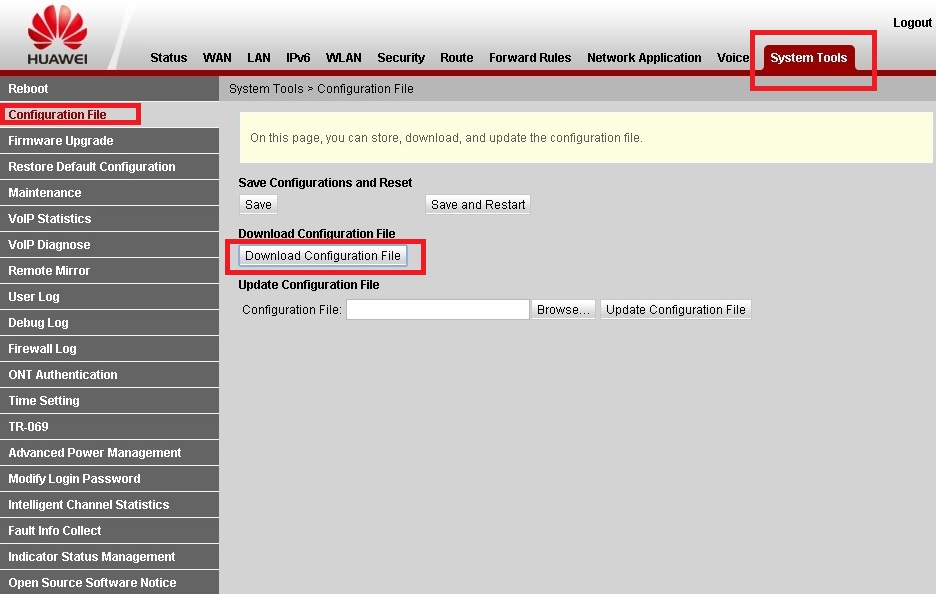Open Restore Default Configuration page

click(91, 167)
